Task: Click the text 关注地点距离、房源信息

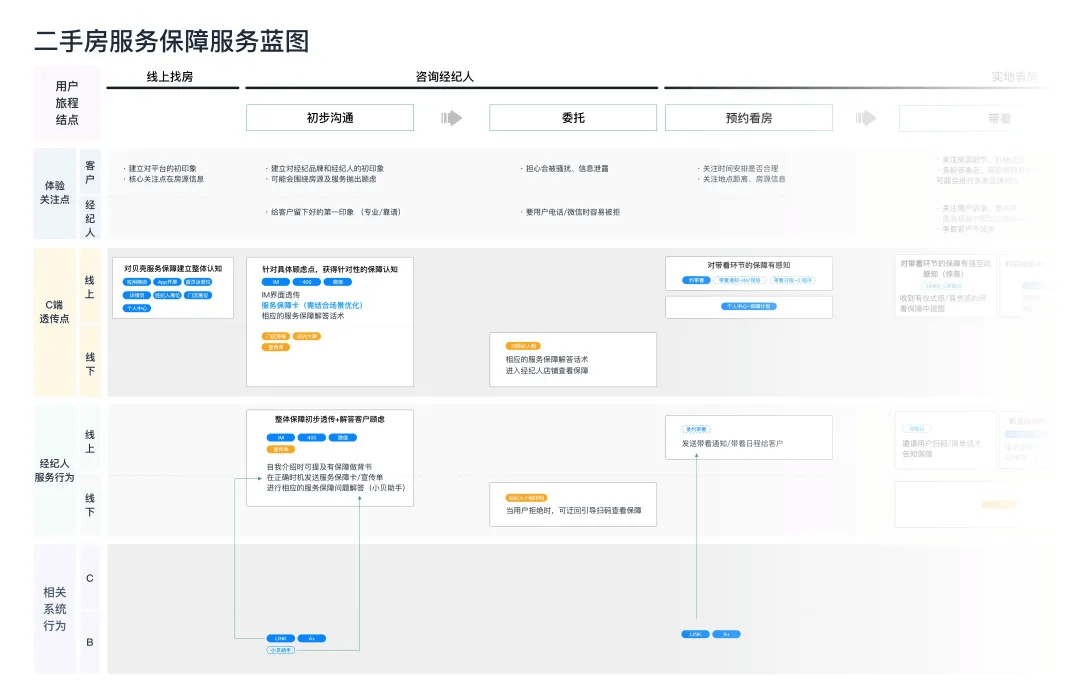Action: pos(744,179)
